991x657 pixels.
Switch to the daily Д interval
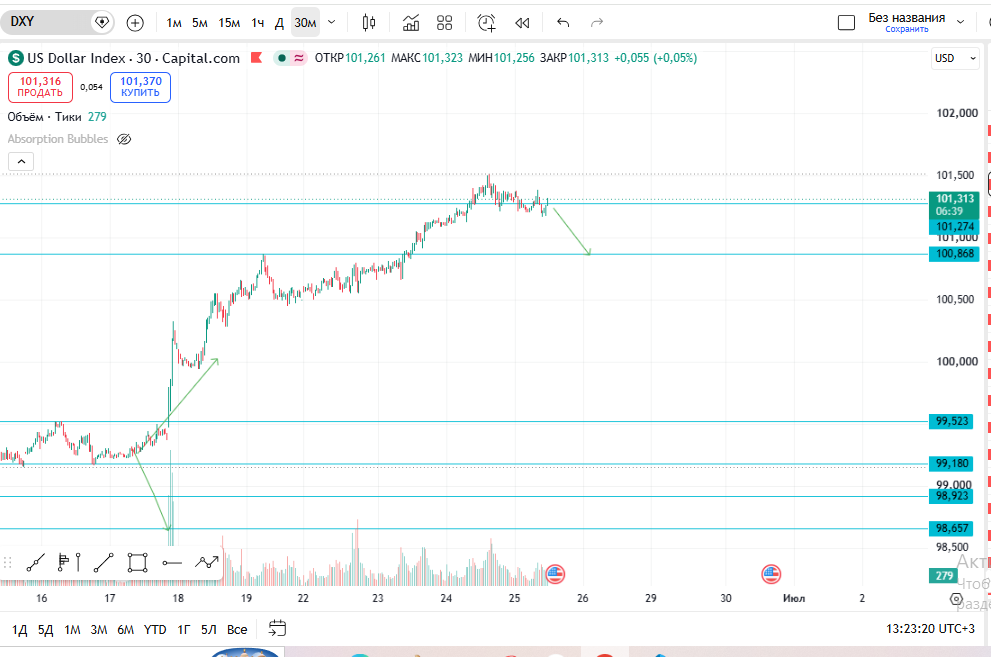point(279,23)
